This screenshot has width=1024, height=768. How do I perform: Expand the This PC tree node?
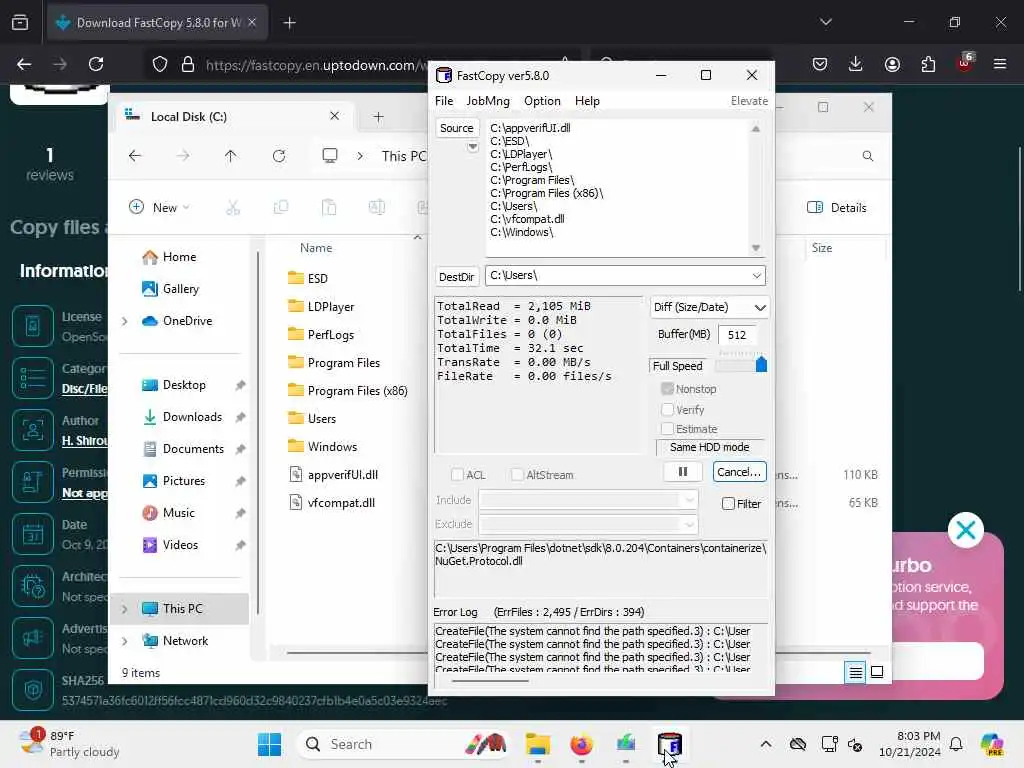point(125,609)
